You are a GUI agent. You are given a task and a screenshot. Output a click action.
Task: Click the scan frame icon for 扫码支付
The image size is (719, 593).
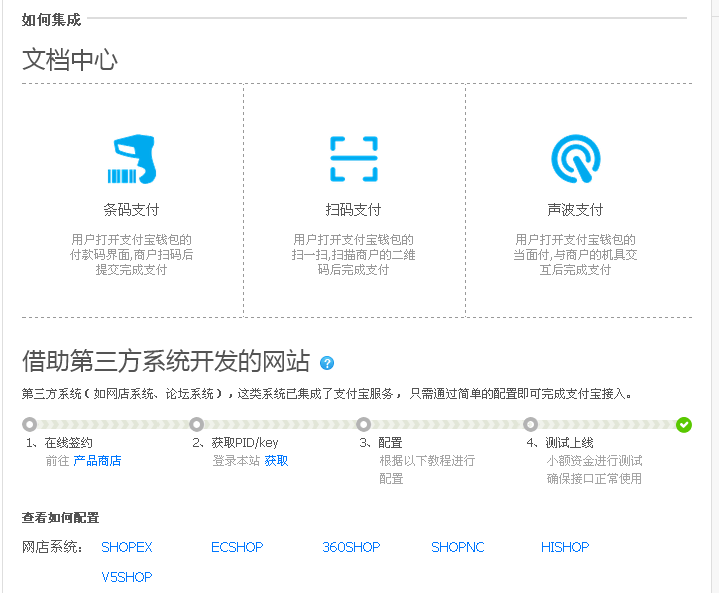(x=354, y=159)
